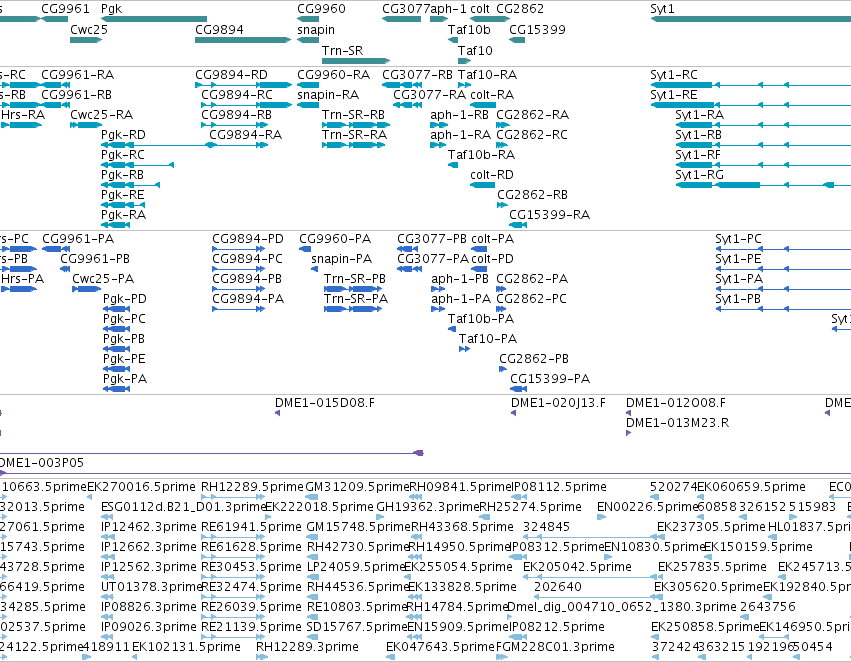Click EST RH12289.3prime
The width and height of the screenshot is (851, 662).
[307, 647]
